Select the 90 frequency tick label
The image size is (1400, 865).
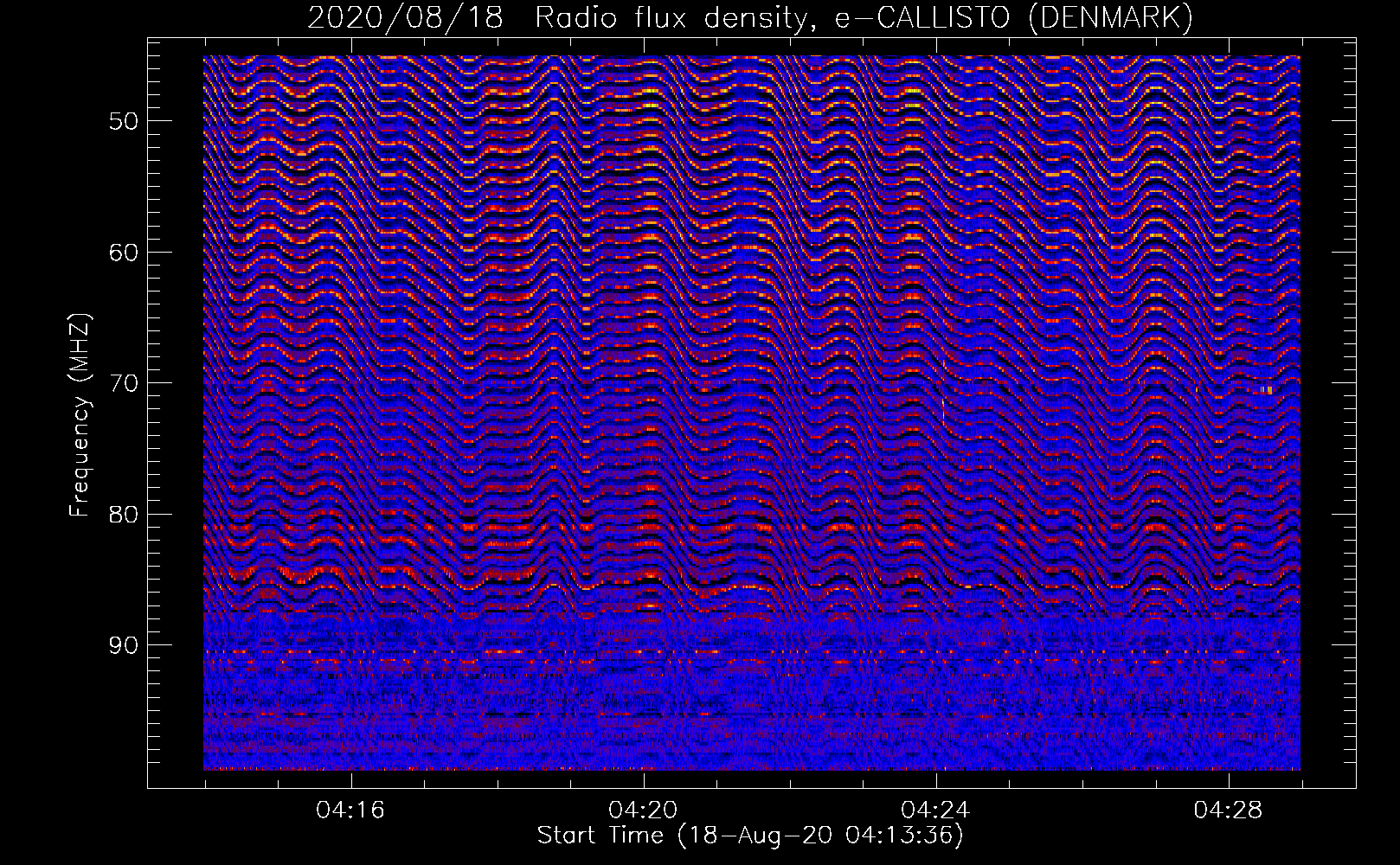[124, 645]
